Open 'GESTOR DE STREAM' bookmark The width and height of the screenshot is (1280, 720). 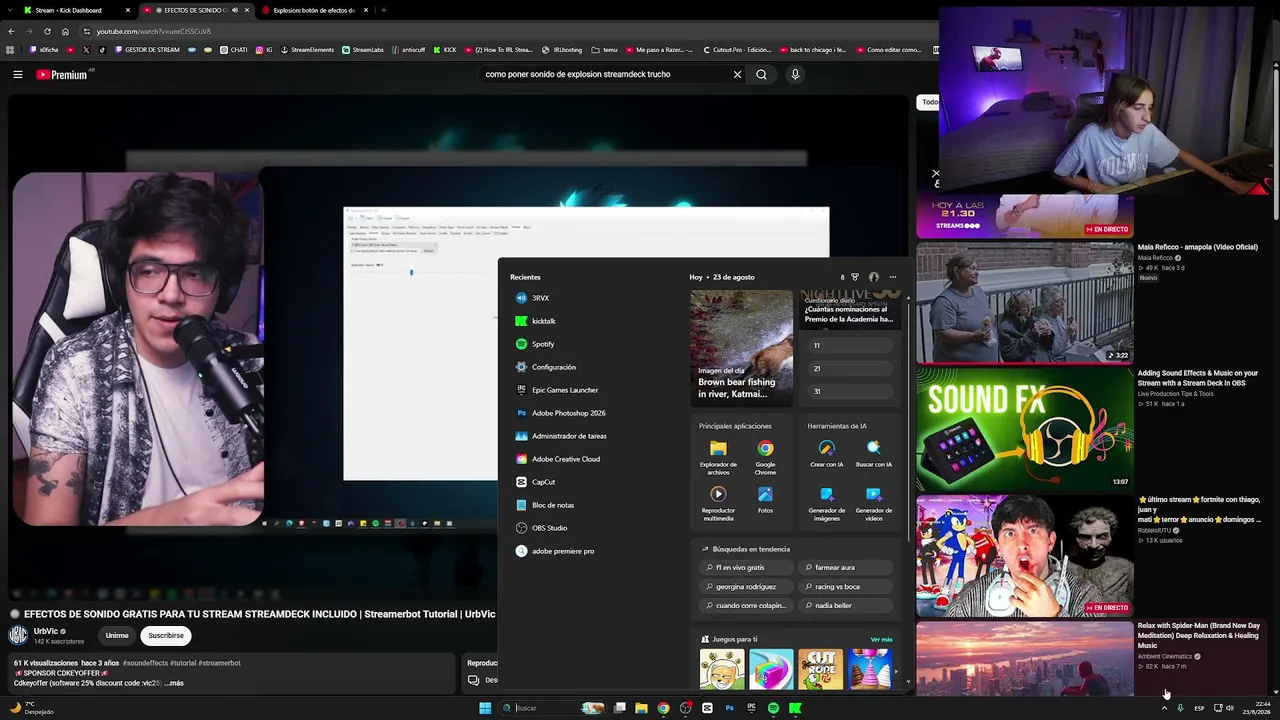[148, 50]
